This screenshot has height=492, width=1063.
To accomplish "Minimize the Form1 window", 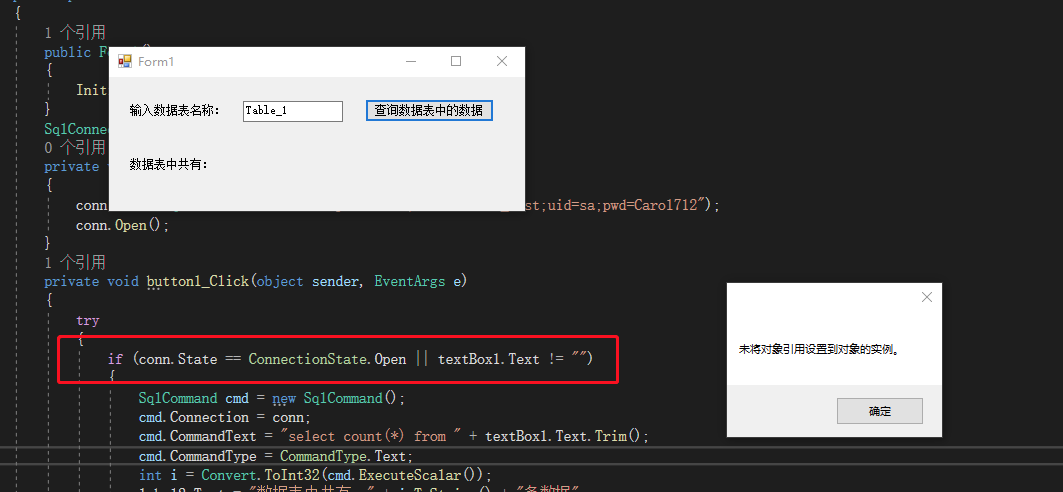I will (411, 62).
